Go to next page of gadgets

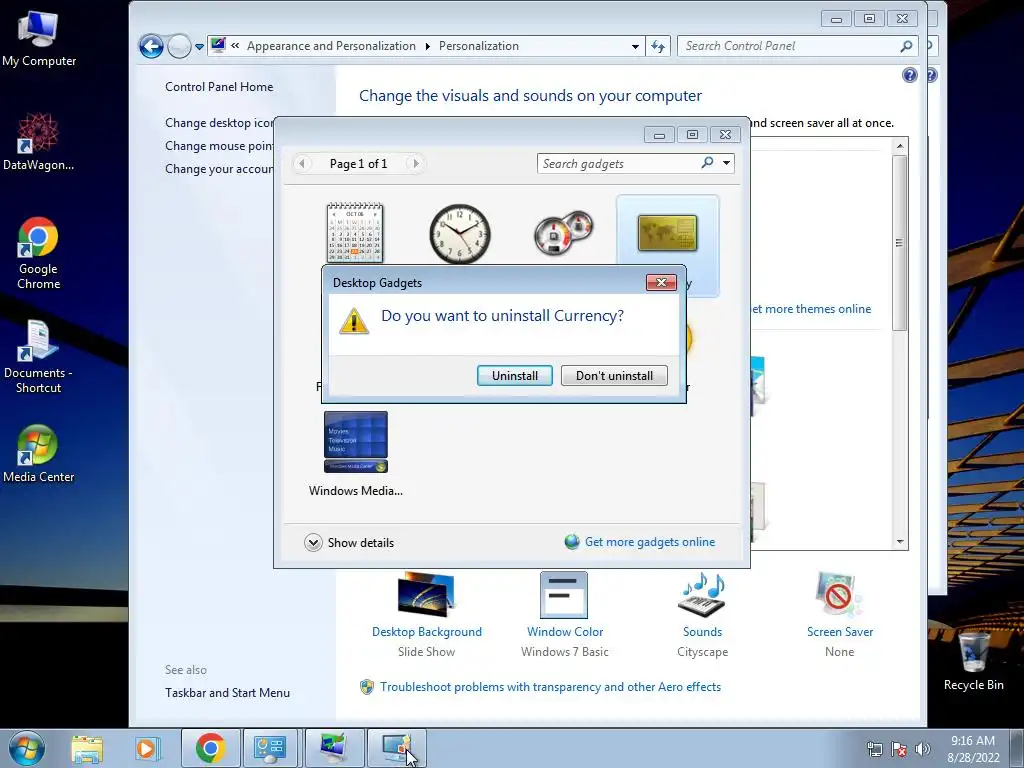tap(415, 163)
